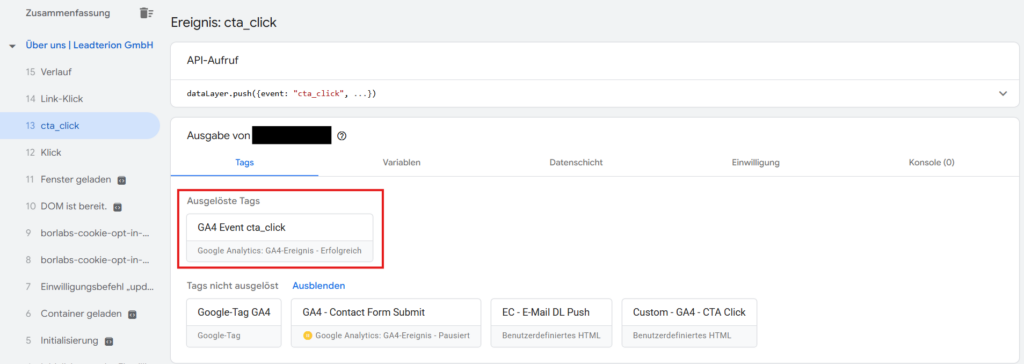This screenshot has width=1024, height=364.
Task: Click the paused status icon on Contact Form Submit
Action: pyautogui.click(x=308, y=335)
